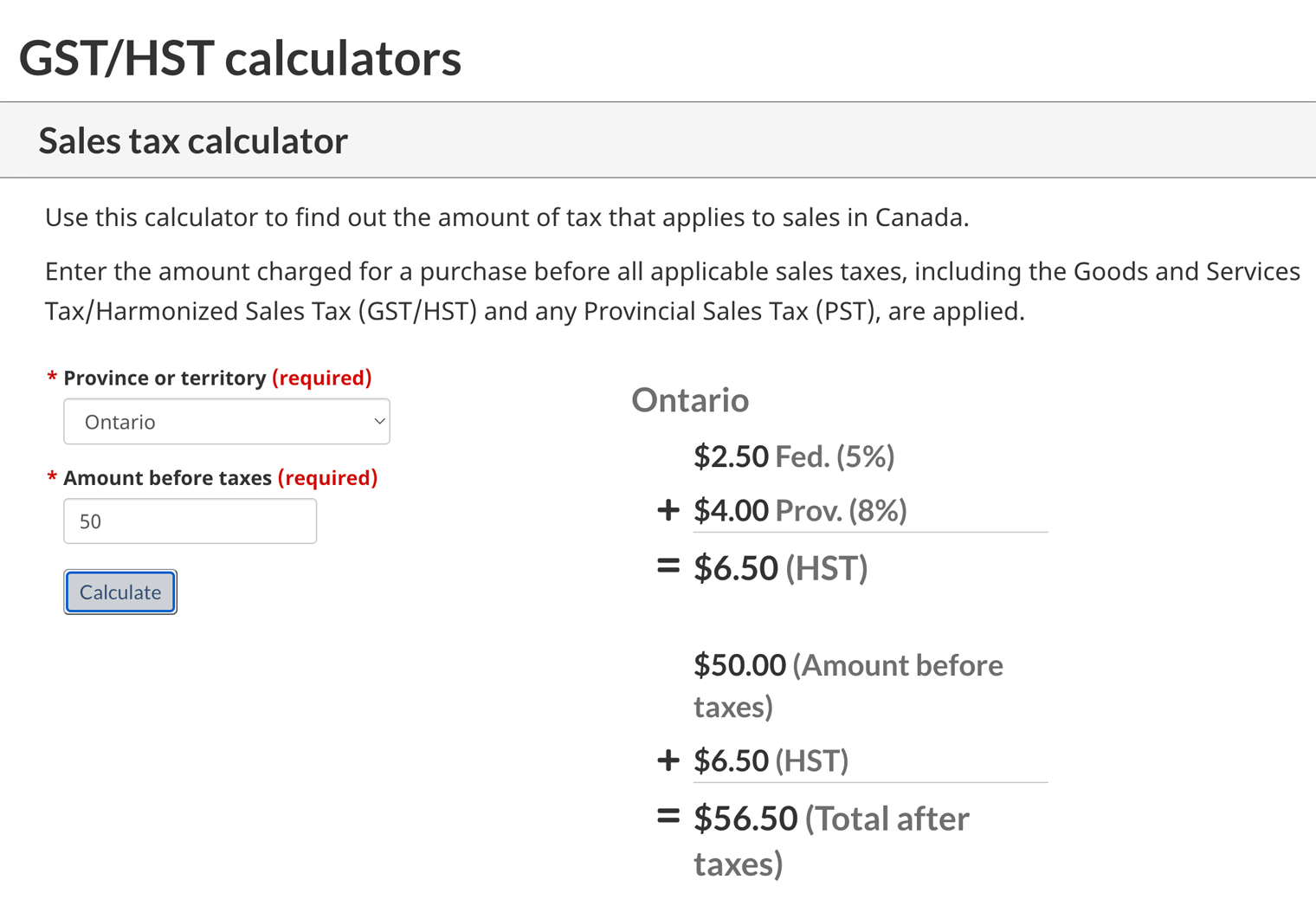Click the Amount before taxes field label
The image size is (1316, 919).
coord(167,478)
